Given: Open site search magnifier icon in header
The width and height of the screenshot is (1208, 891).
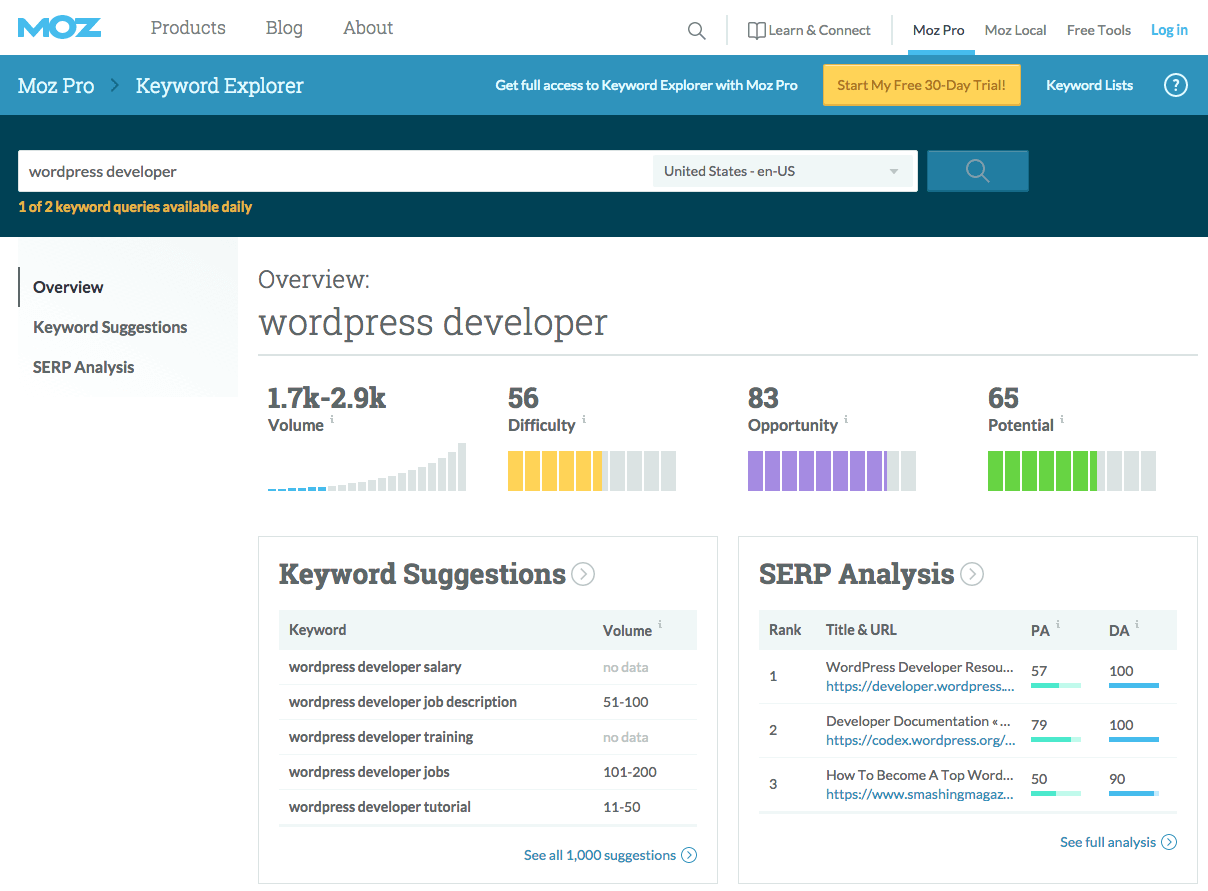Looking at the screenshot, I should point(697,31).
